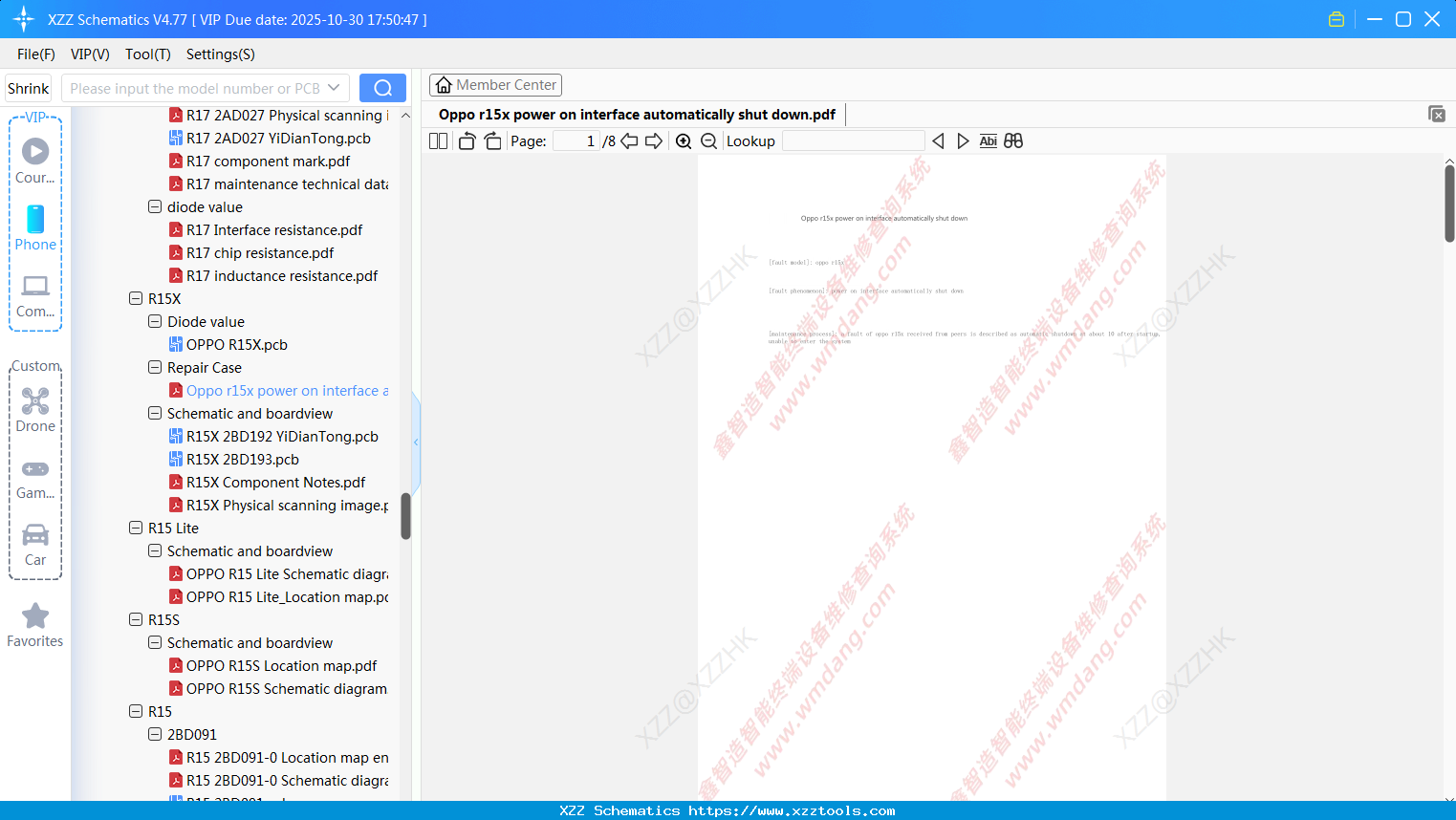The width and height of the screenshot is (1456, 820).
Task: Toggle the Abi match-case option
Action: 989,141
